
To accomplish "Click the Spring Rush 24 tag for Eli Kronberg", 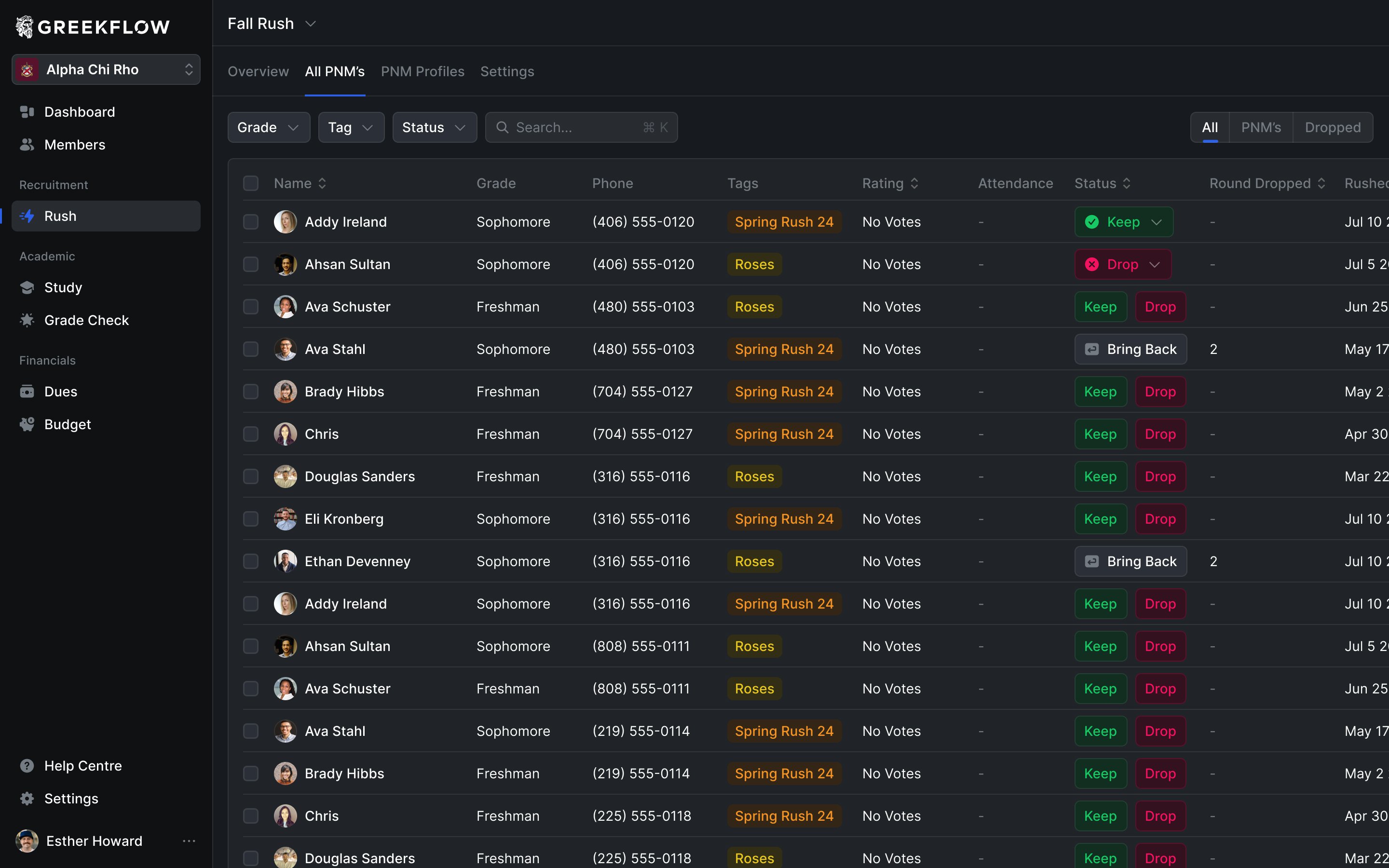I will pos(784,519).
